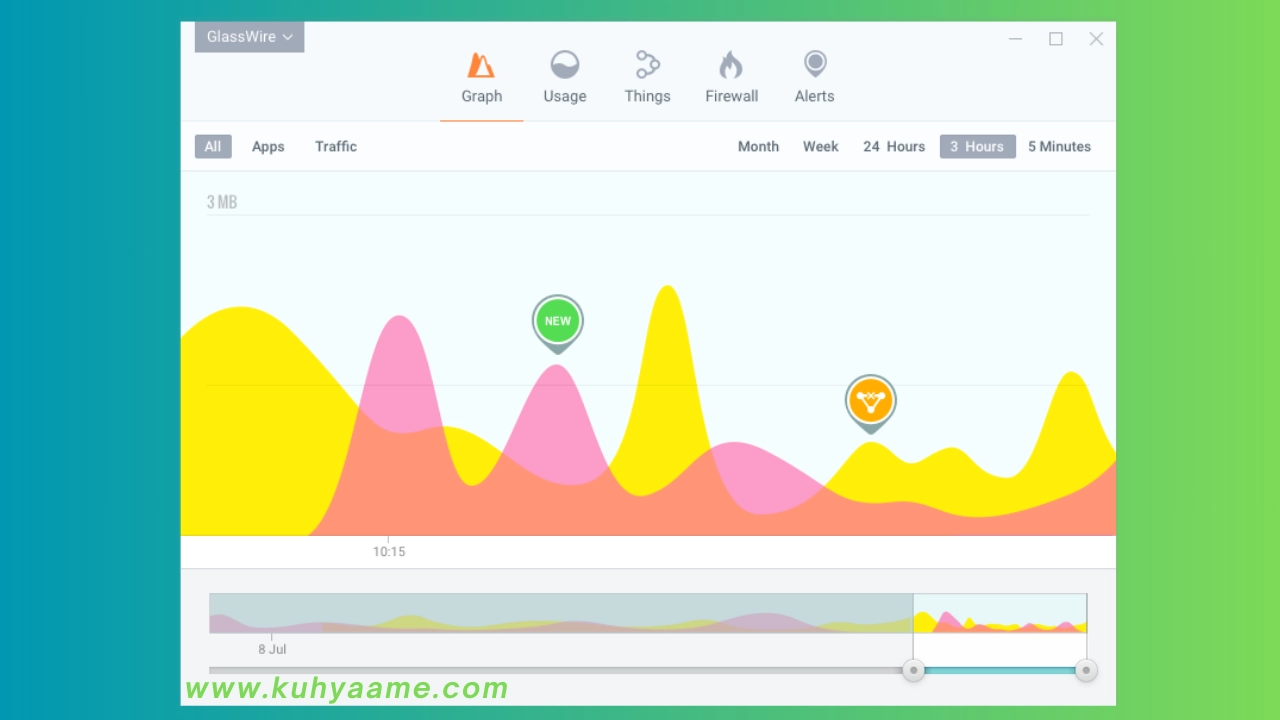Select the Traffic filter
The image size is (1280, 720).
pyautogui.click(x=336, y=146)
